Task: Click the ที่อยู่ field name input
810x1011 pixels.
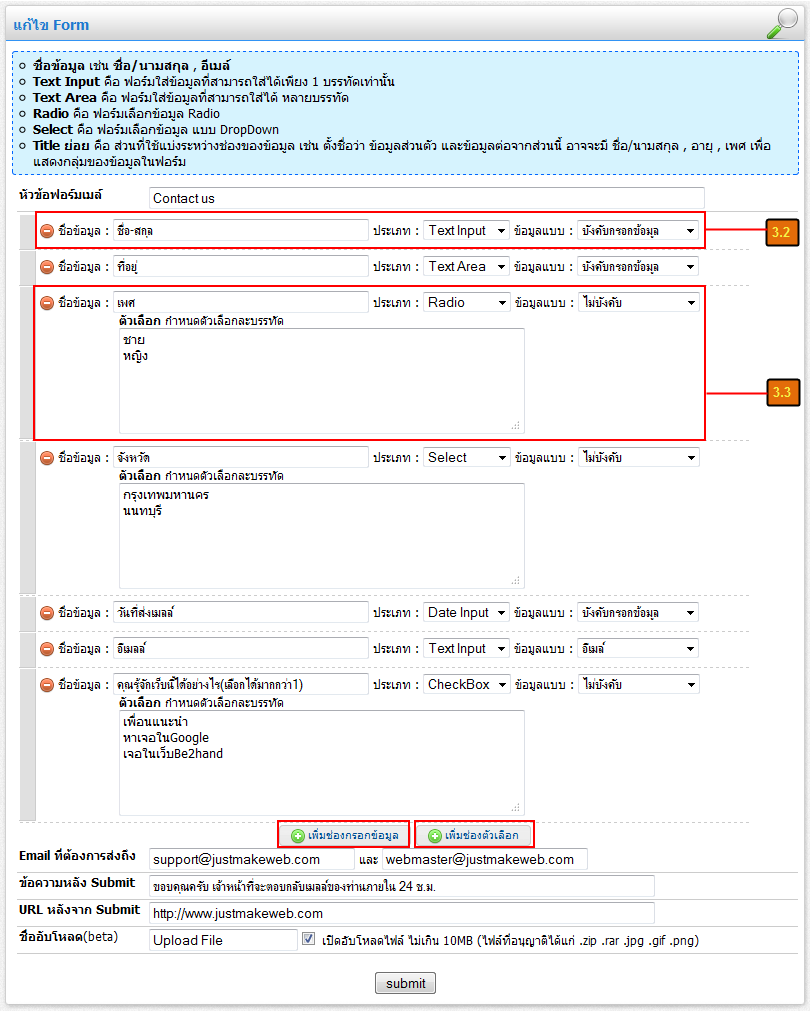Action: [x=241, y=267]
